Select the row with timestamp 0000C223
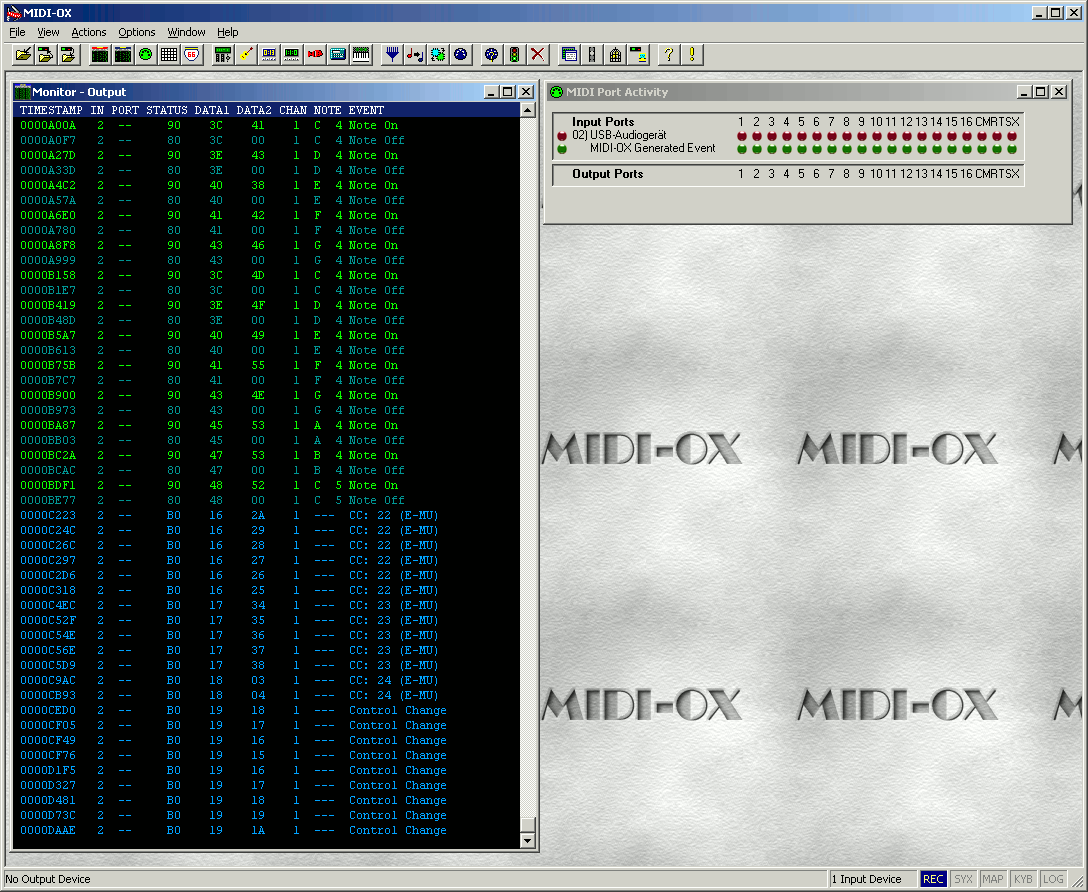The width and height of the screenshot is (1088, 892). 266,515
